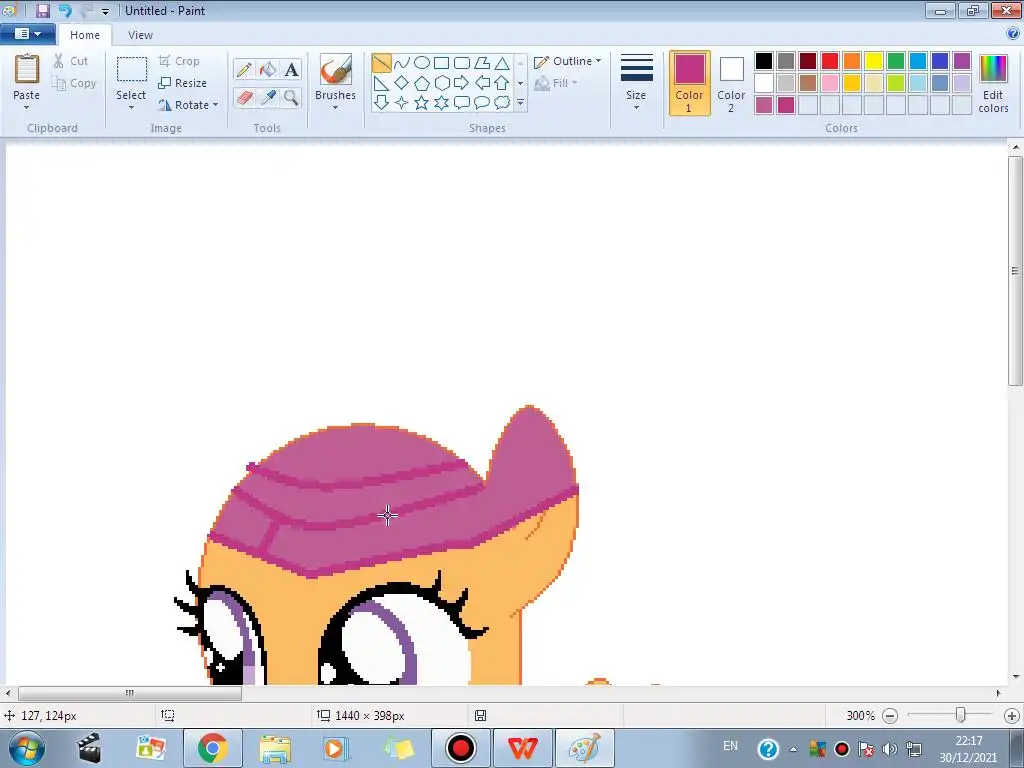Choose the Diamond shape
The width and height of the screenshot is (1024, 768).
[402, 83]
